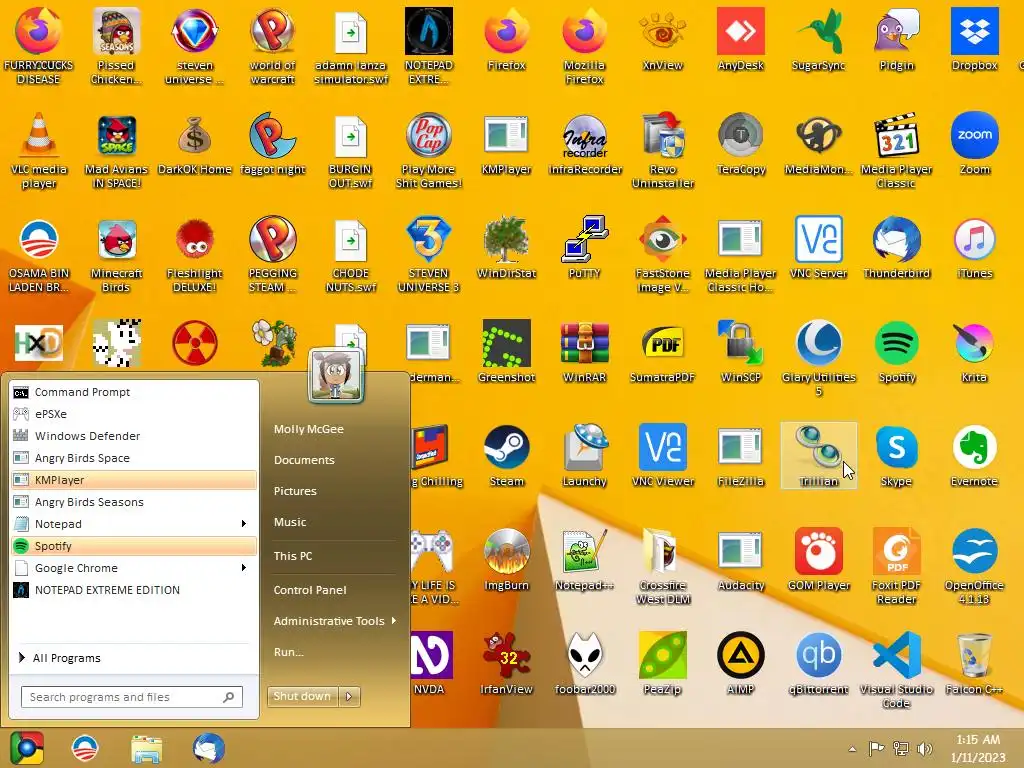Open Windows Defender from the Start menu
Image resolution: width=1024 pixels, height=768 pixels.
pos(134,436)
